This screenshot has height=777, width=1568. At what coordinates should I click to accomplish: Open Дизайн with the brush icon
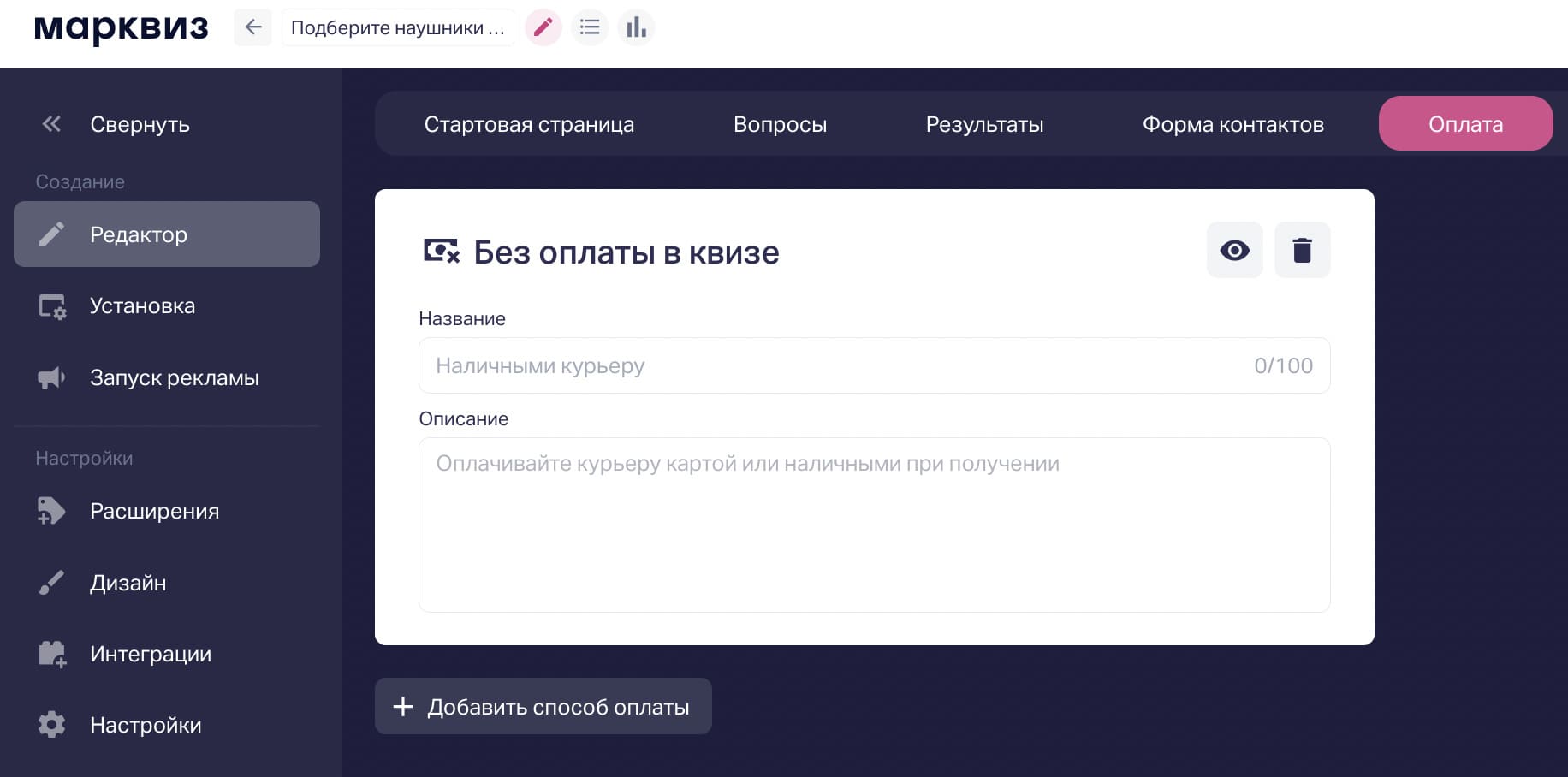(x=51, y=583)
